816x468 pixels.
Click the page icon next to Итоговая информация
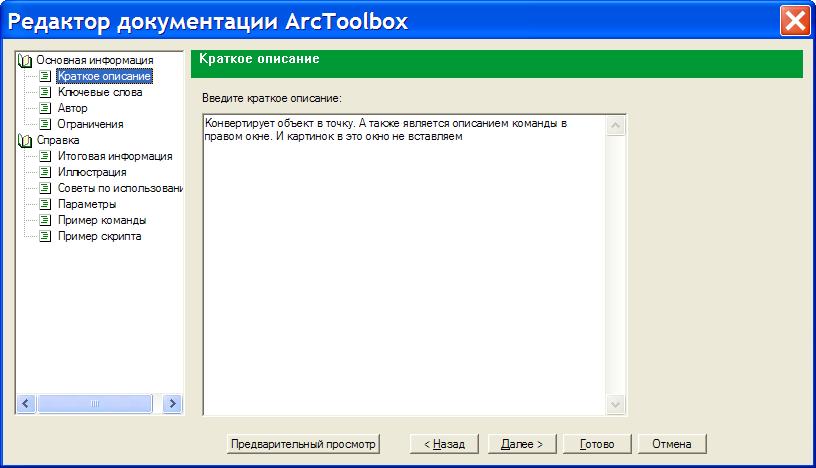(45, 156)
